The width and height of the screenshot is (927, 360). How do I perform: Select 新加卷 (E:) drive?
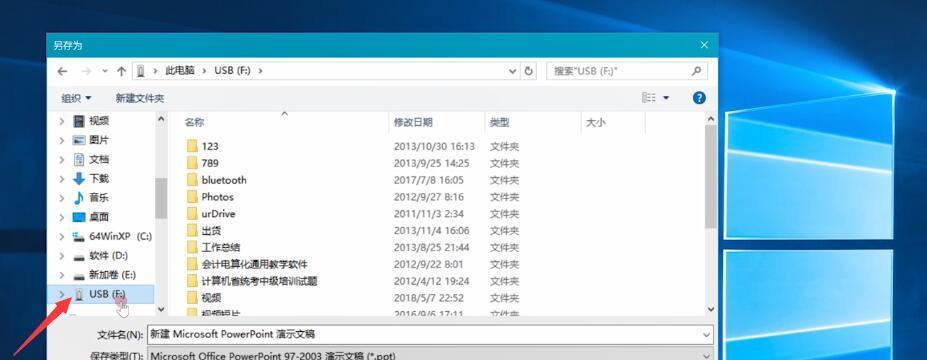pyautogui.click(x=112, y=275)
